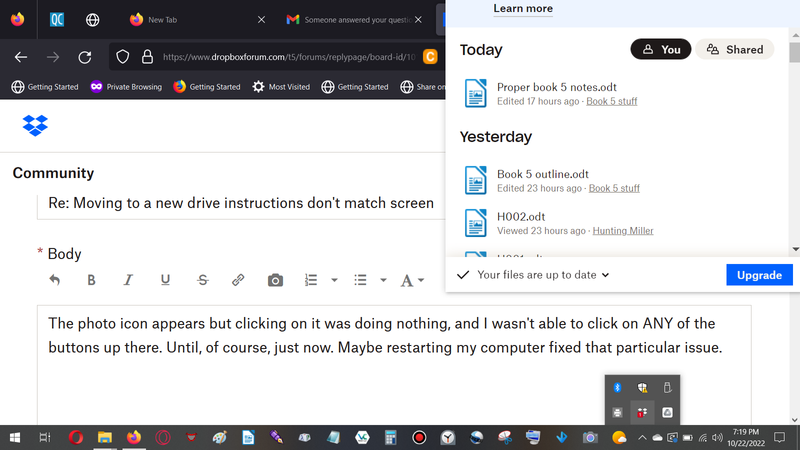Toggle italic formatting in editor
This screenshot has width=800, height=450.
click(128, 281)
